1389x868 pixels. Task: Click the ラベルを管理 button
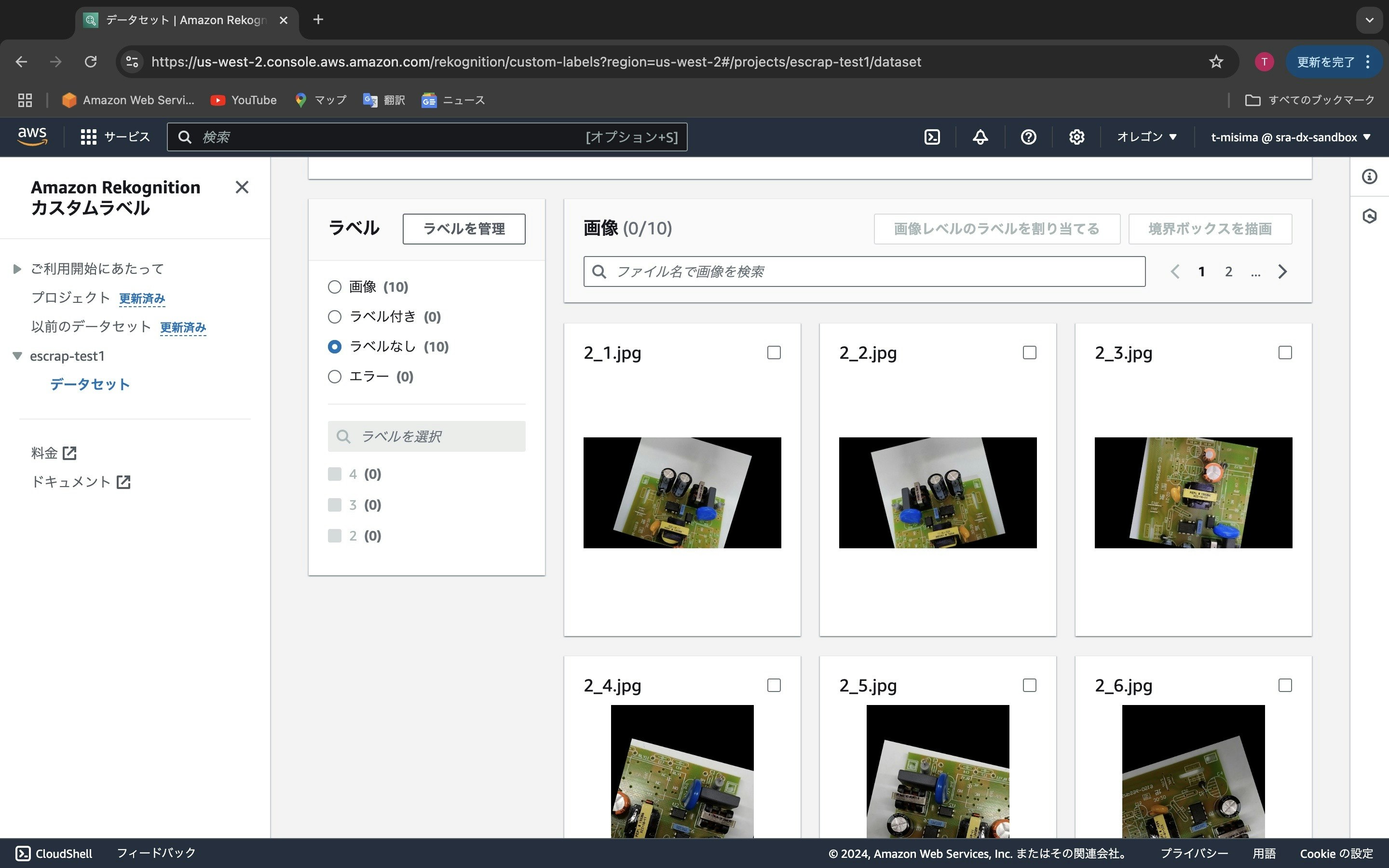click(x=464, y=229)
